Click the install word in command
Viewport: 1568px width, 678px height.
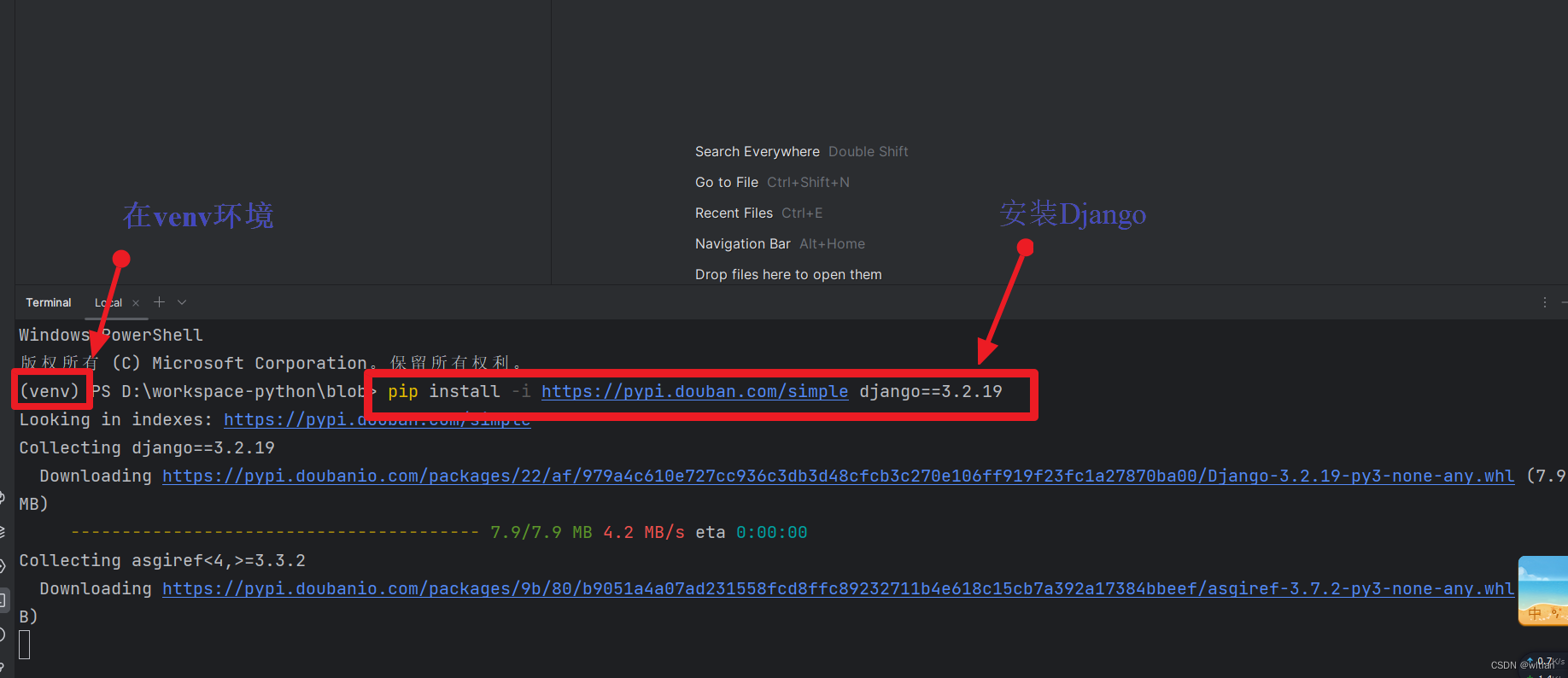[465, 391]
